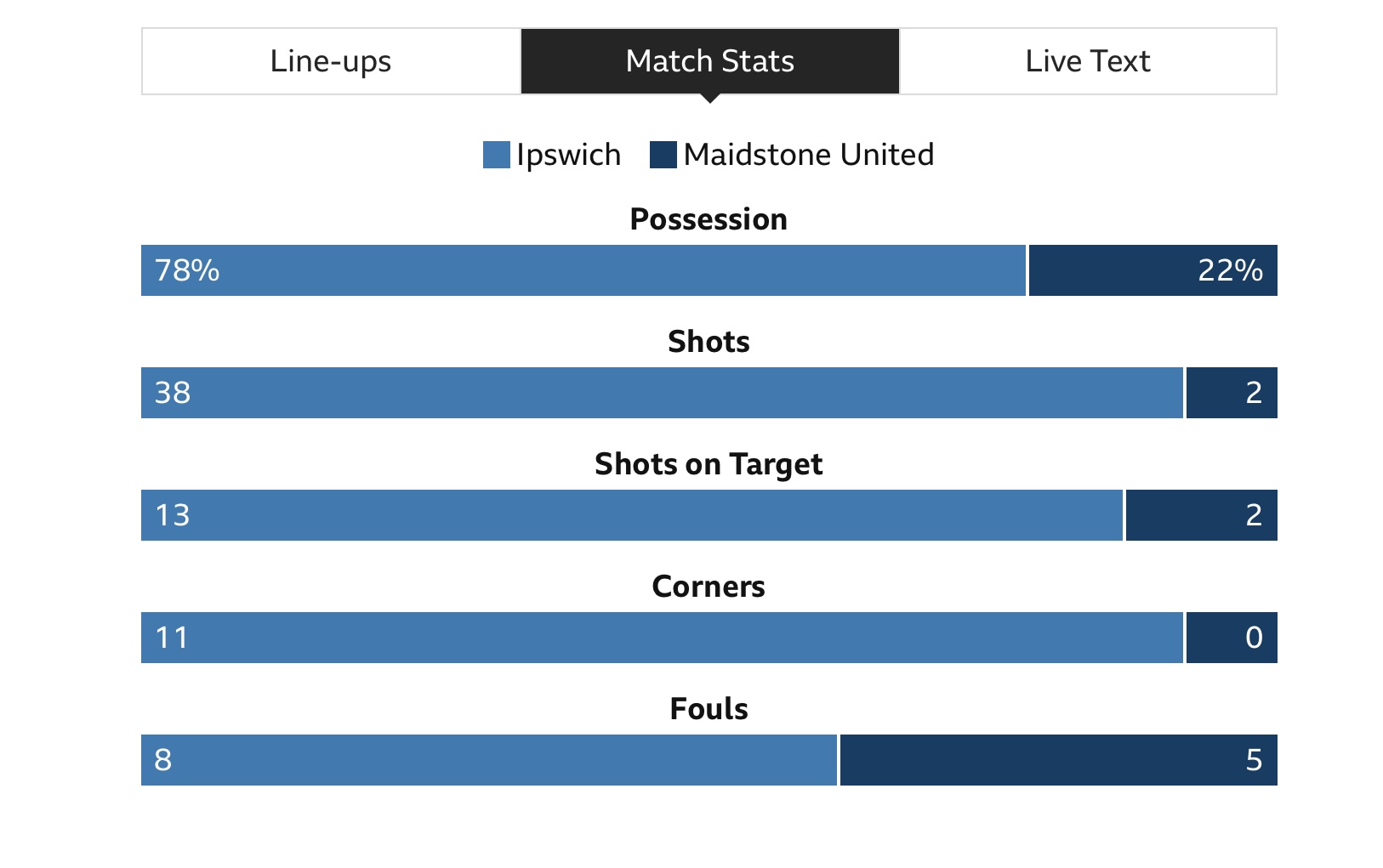Click Maidstone 2 shots on target segment

1202,515
